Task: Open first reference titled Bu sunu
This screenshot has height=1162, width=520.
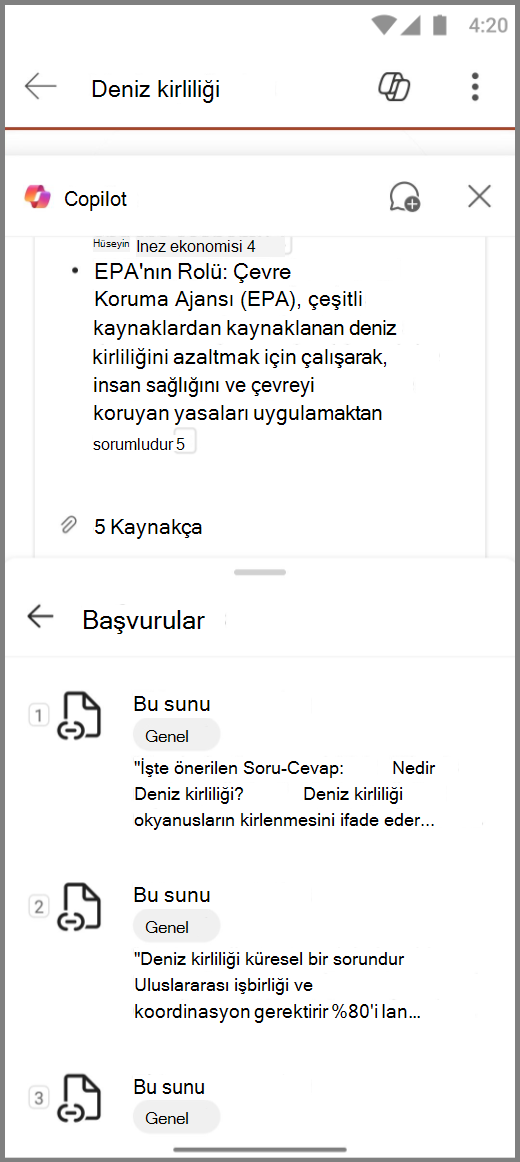Action: 172,703
